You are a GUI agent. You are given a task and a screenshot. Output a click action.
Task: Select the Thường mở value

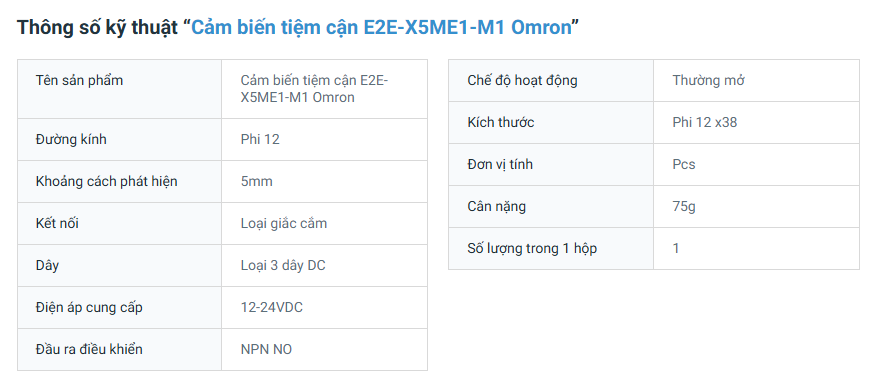click(708, 80)
